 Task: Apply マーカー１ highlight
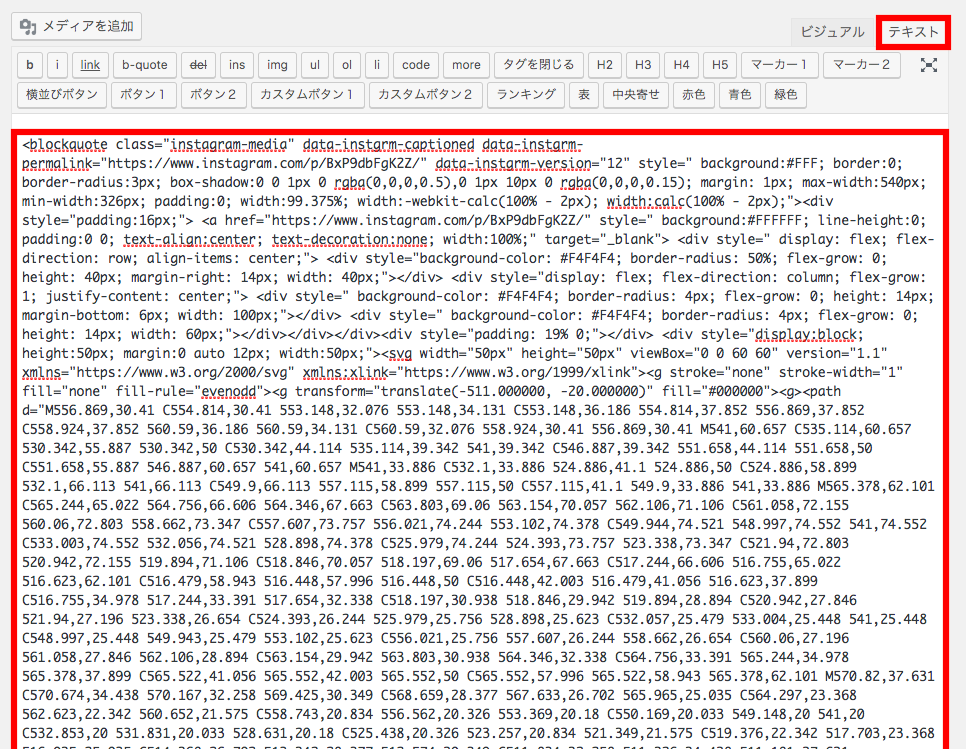click(779, 65)
